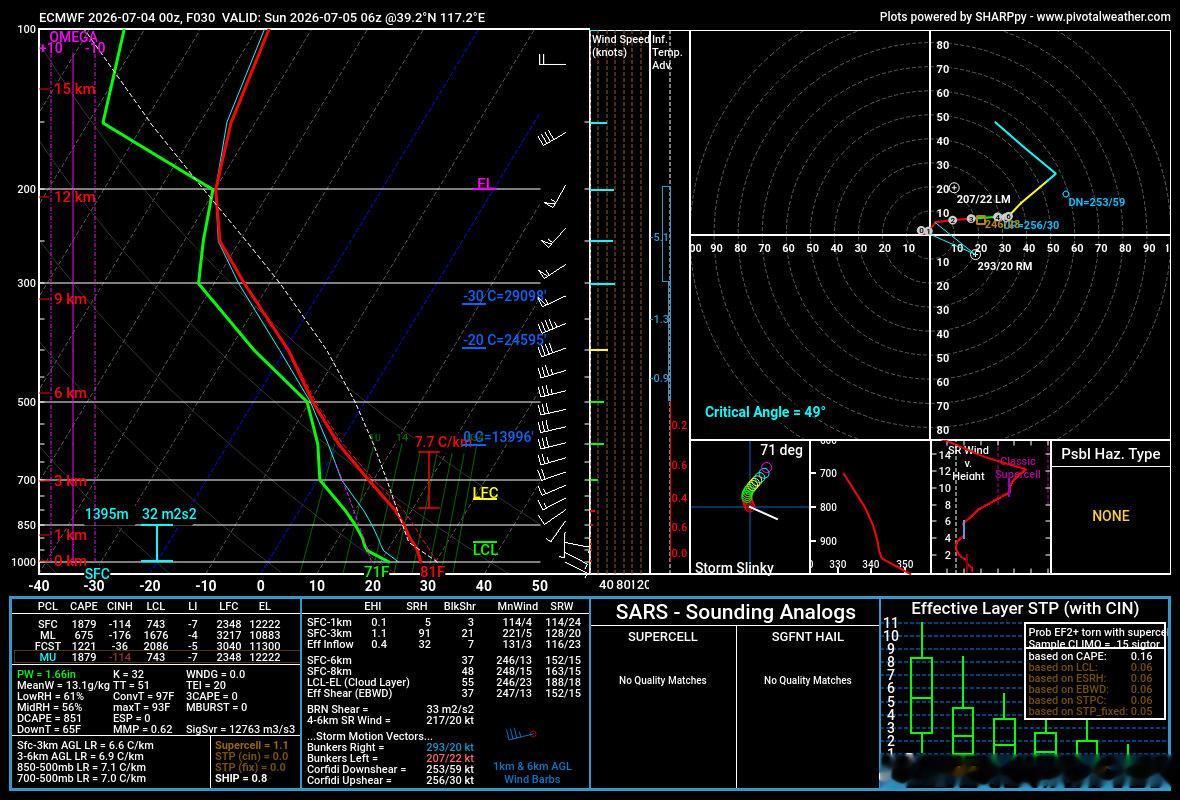Click the 1km and 6km wind barb icon

pyautogui.click(x=521, y=734)
